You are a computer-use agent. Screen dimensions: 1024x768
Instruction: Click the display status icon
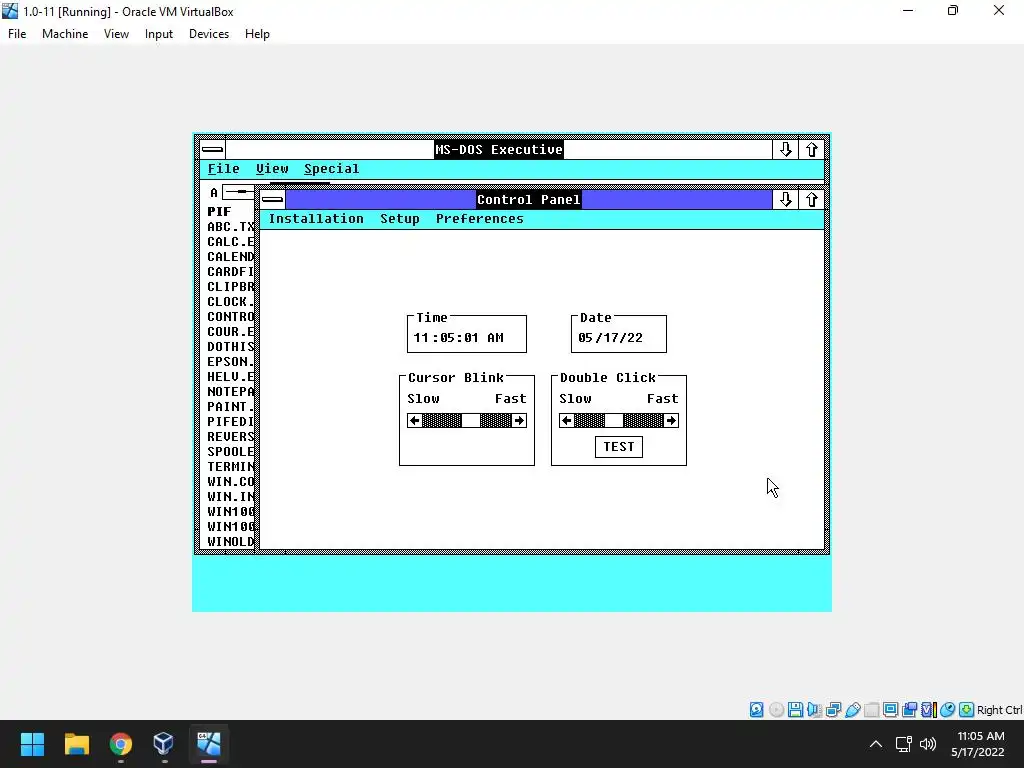point(890,710)
